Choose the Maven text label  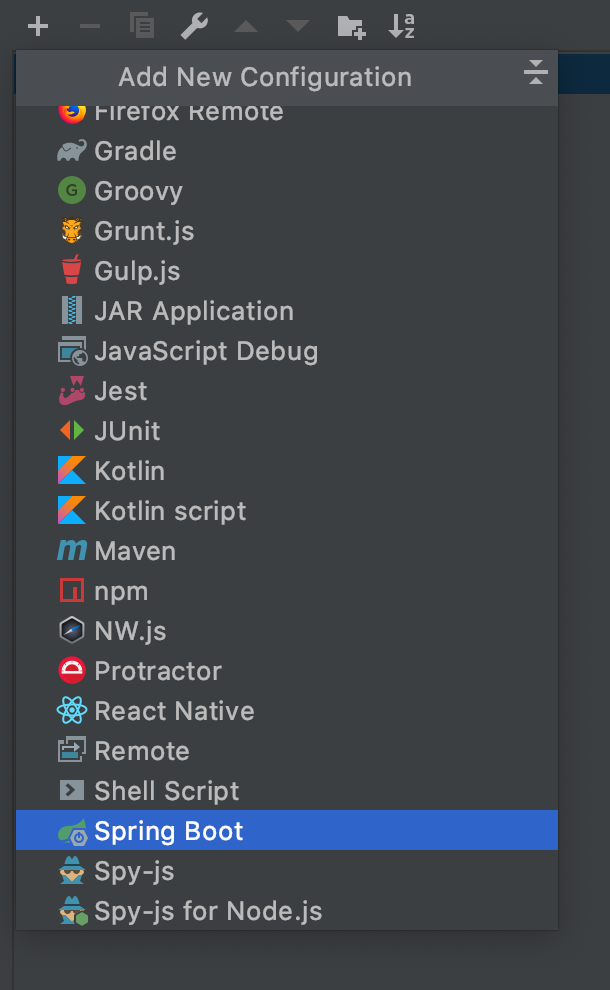135,551
